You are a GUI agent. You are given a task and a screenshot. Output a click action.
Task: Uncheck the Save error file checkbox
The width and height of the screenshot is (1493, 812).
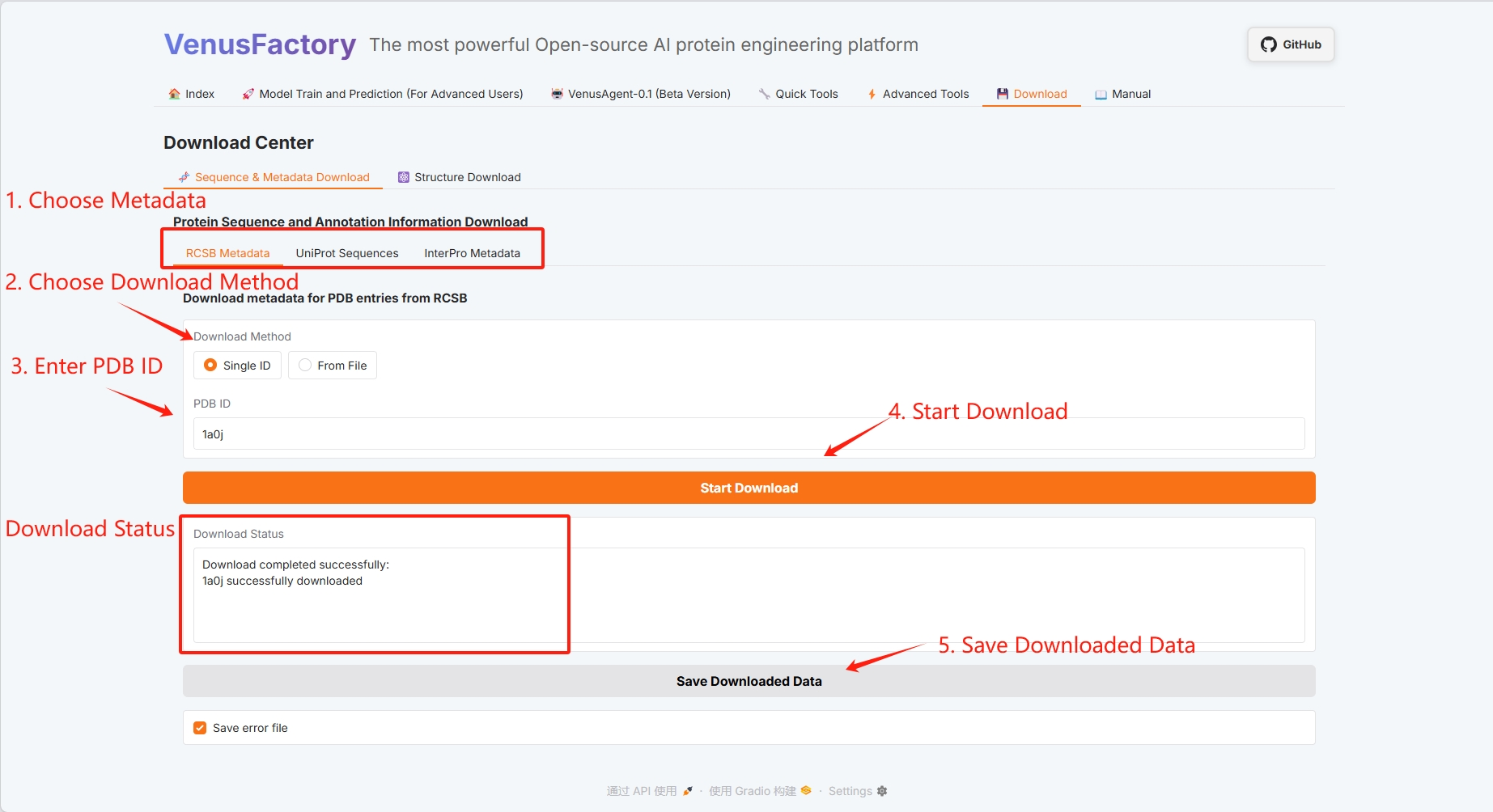[x=200, y=728]
